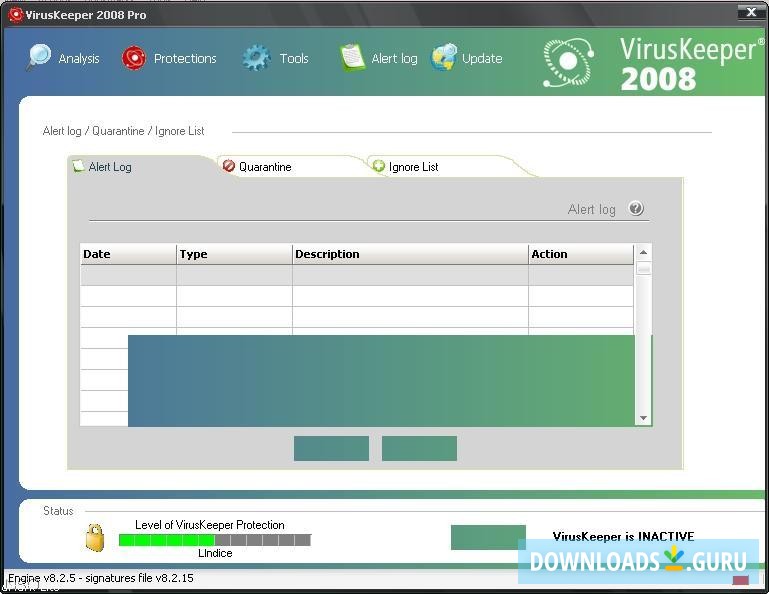Sort table by Action column header

[x=581, y=254]
